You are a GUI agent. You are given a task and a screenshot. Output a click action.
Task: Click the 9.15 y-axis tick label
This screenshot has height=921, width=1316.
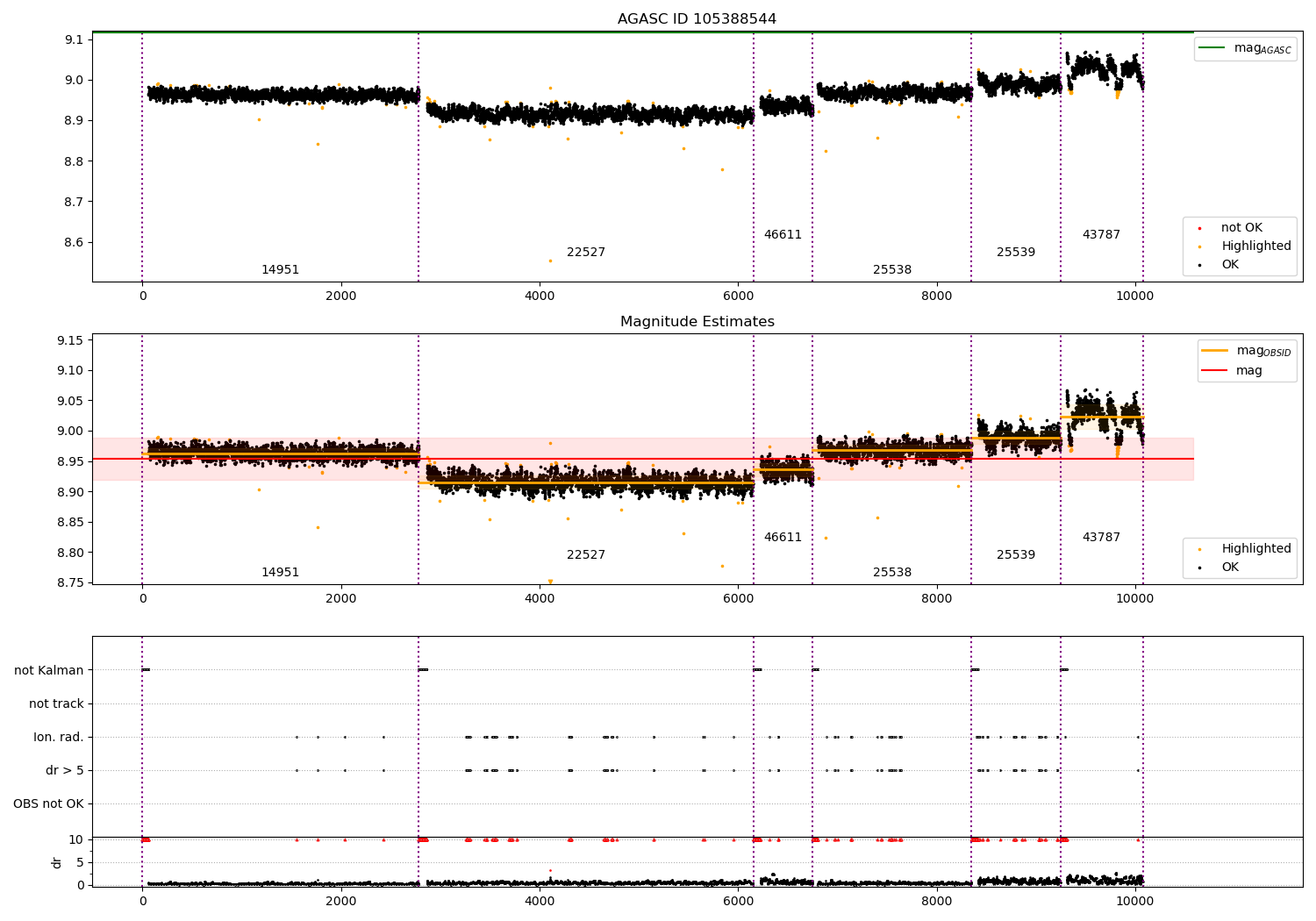[71, 340]
